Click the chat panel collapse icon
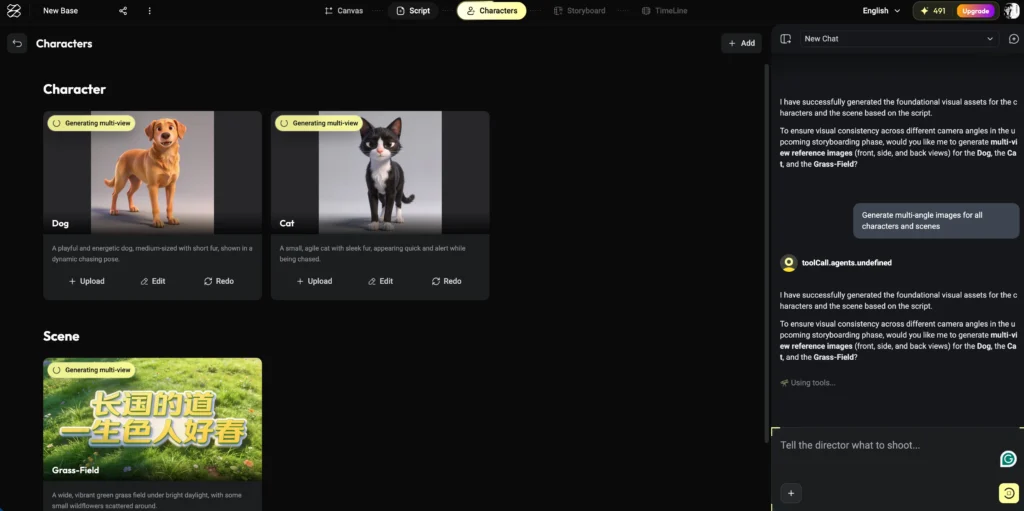Screen dimensions: 1024x511 [786, 39]
